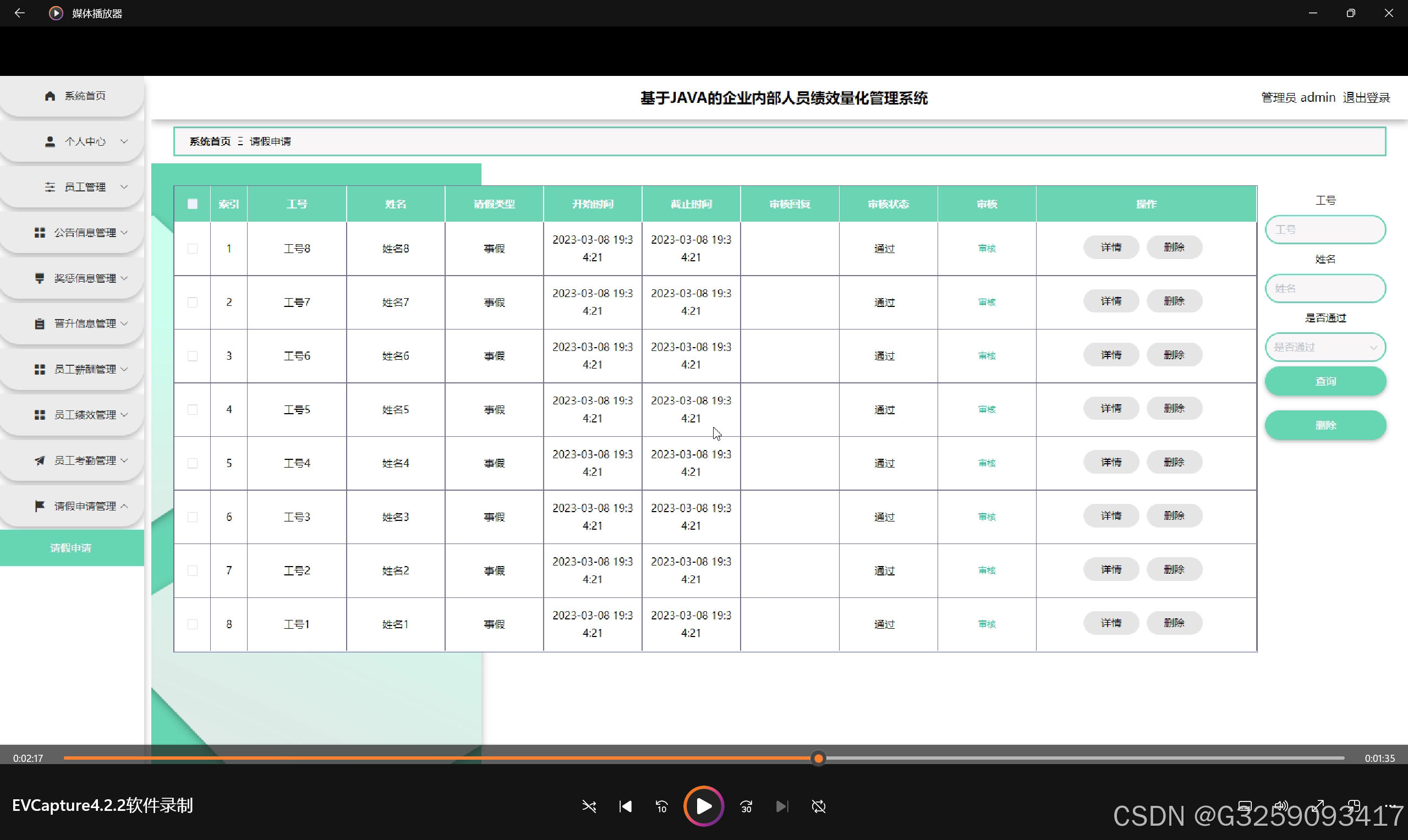Select the 请假申请 submenu item
Screen dimensions: 1408x840
click(x=72, y=548)
